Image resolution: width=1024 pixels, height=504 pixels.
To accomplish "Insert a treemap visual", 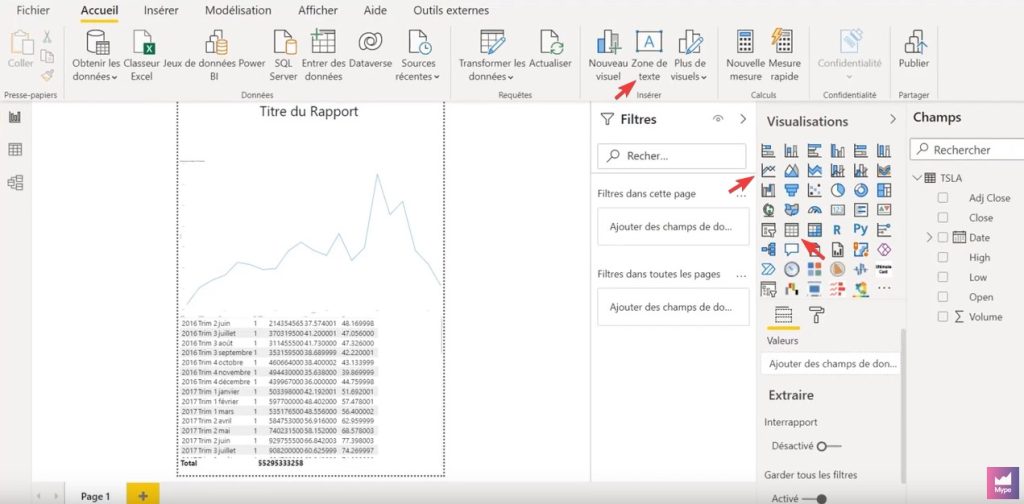I will pyautogui.click(x=884, y=190).
